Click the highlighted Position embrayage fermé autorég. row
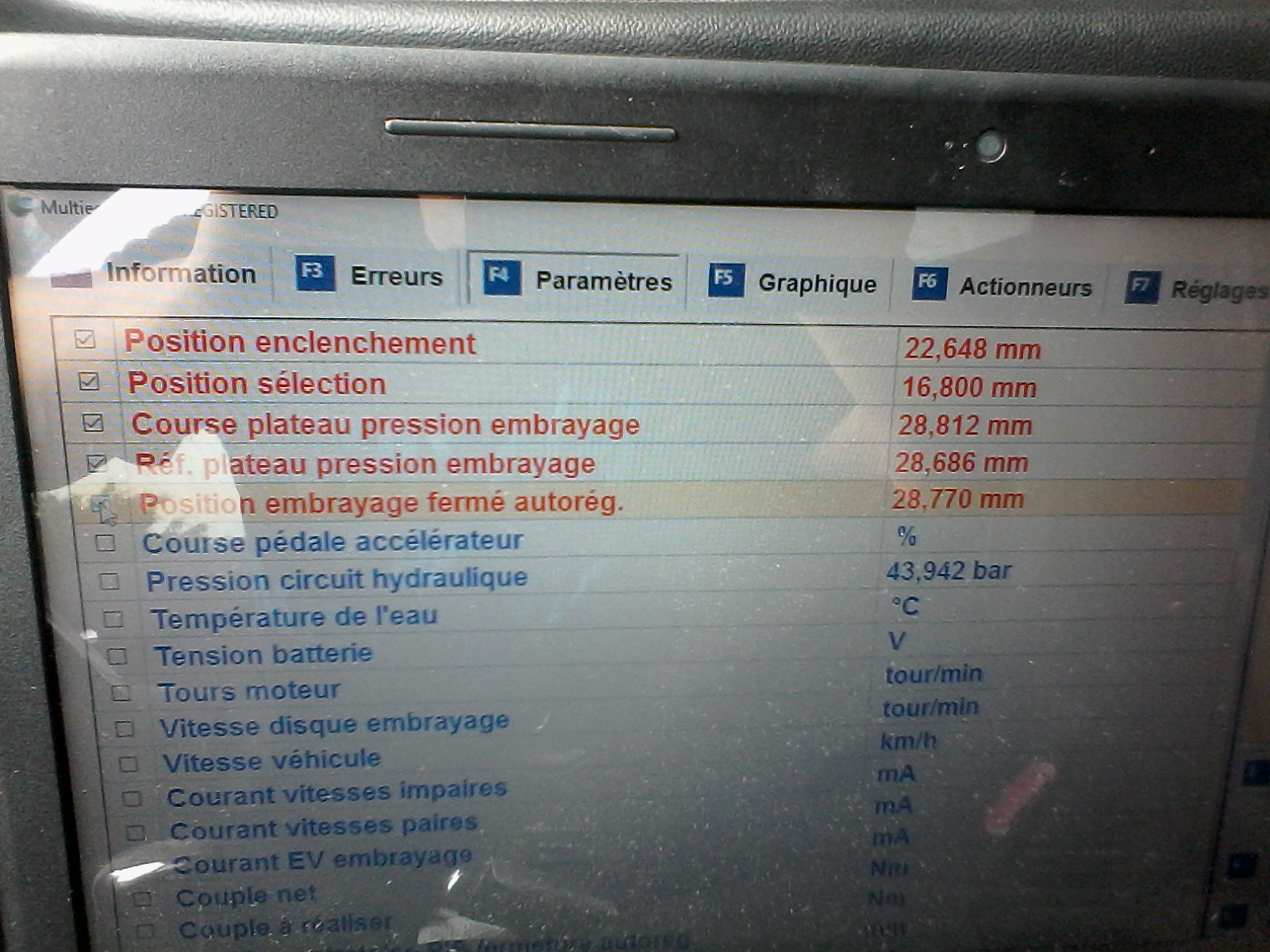 [x=381, y=503]
